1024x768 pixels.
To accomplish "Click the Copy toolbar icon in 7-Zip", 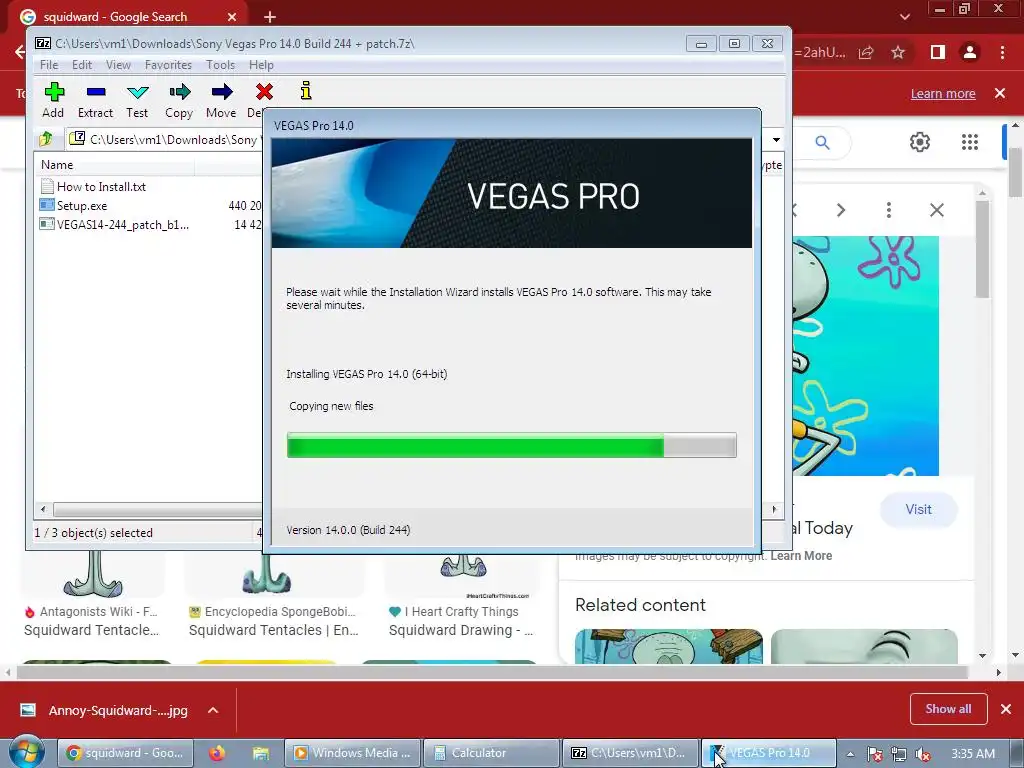I will point(179,100).
